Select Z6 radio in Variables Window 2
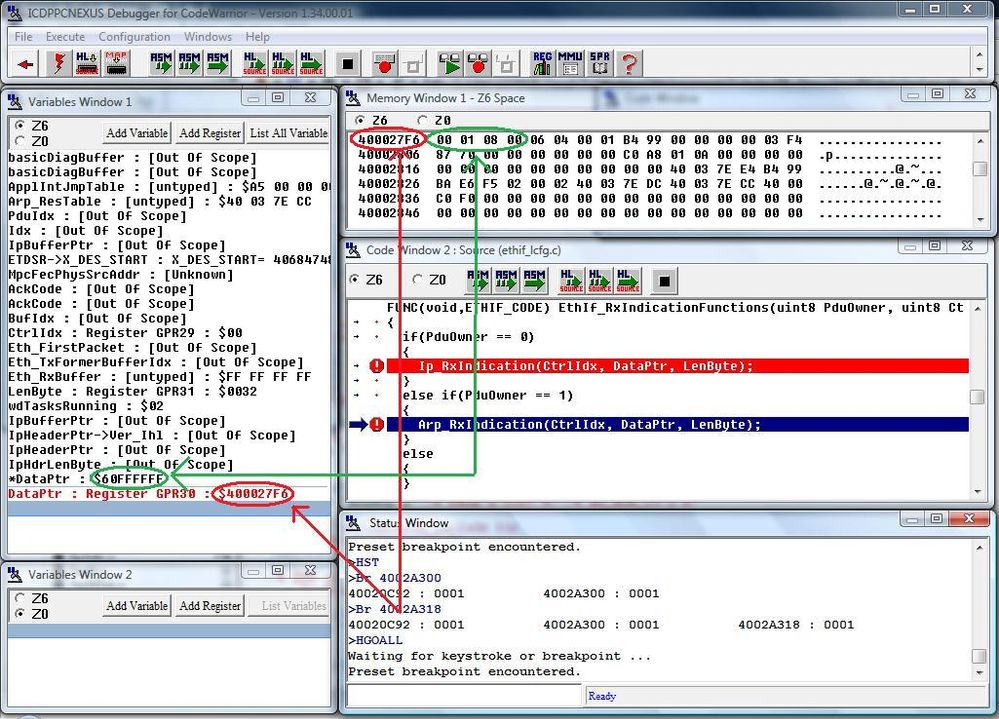The width and height of the screenshot is (999, 719). [20, 598]
